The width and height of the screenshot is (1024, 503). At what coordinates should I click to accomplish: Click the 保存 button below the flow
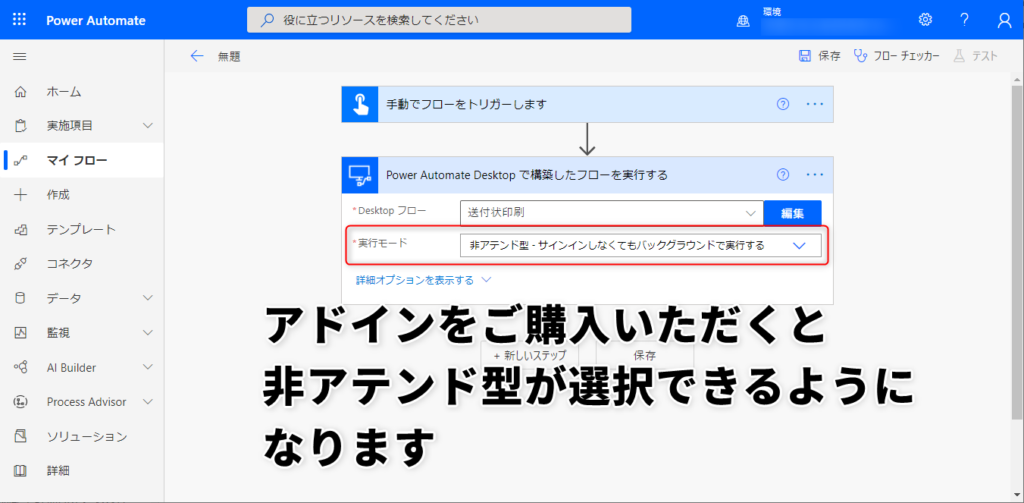[x=645, y=355]
